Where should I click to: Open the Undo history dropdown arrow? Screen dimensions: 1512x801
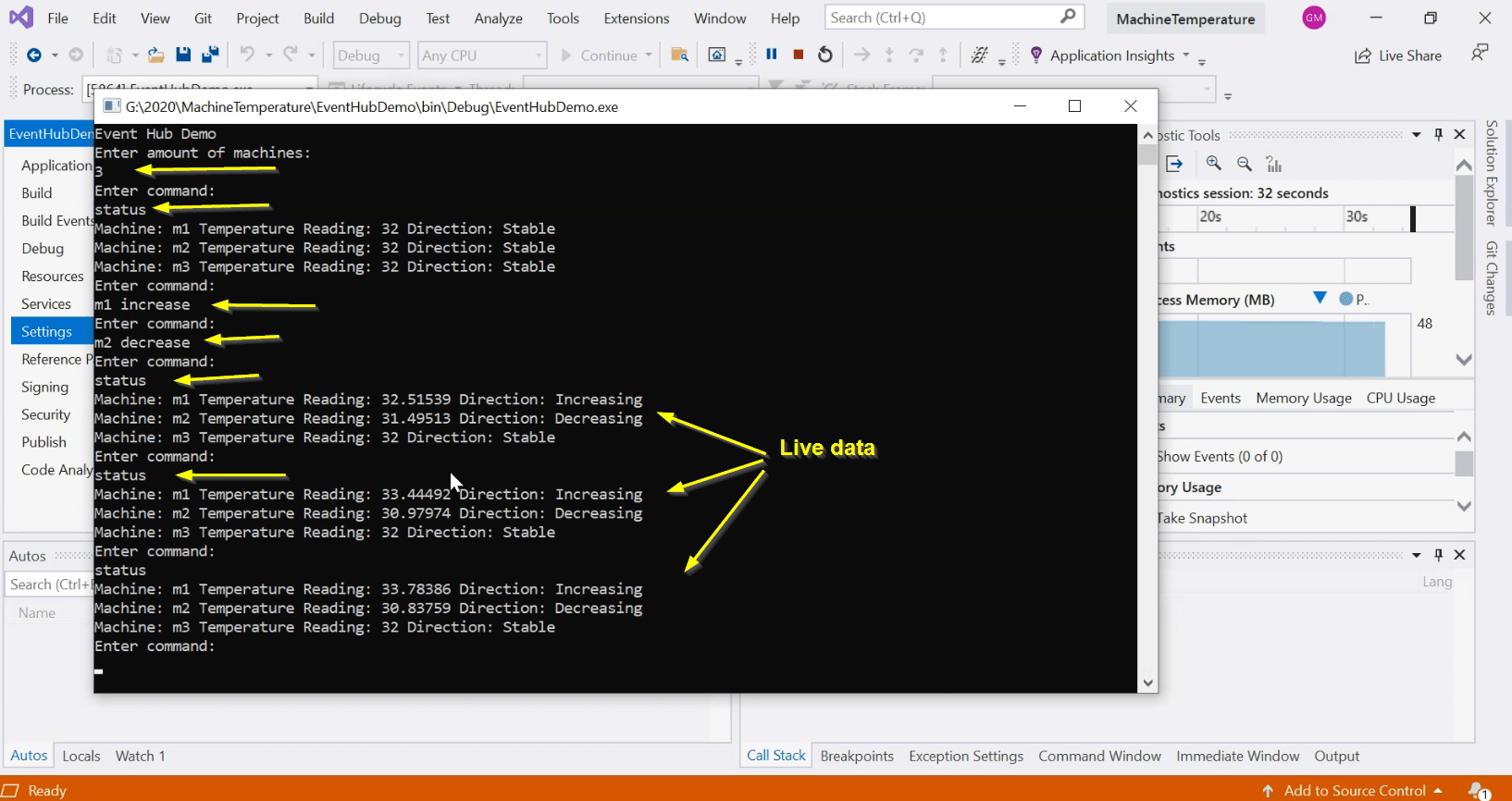[269, 55]
